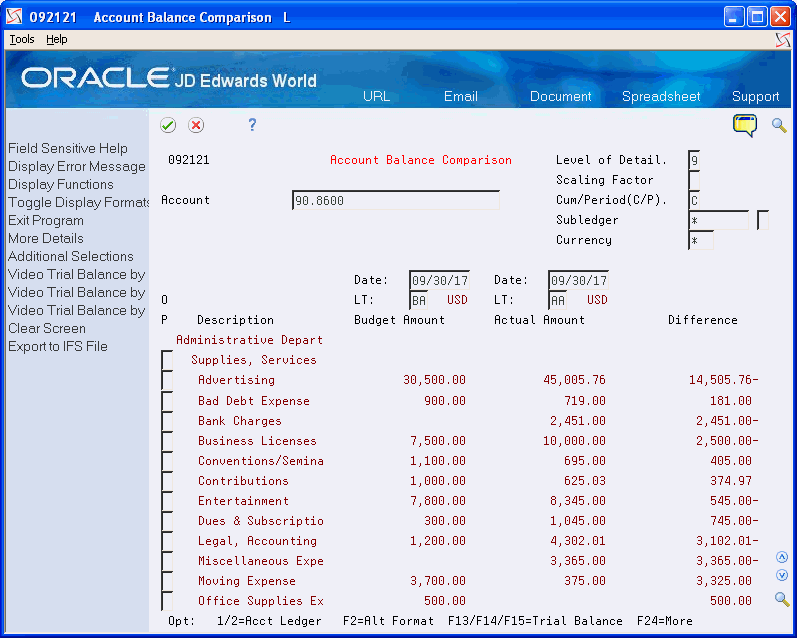This screenshot has width=797, height=638.
Task: Open the Tools menu
Action: tap(22, 39)
